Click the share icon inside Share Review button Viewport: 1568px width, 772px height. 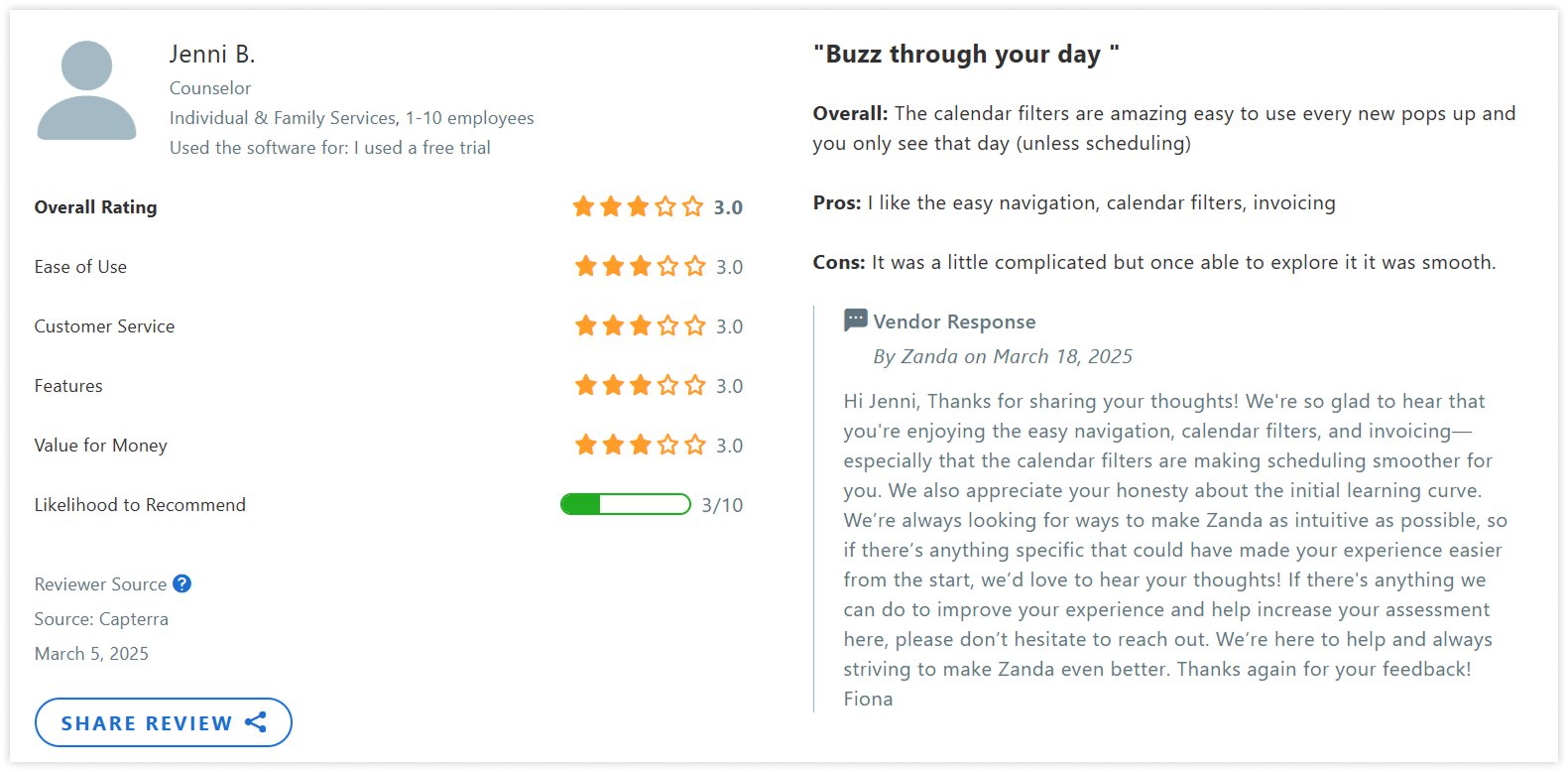click(254, 722)
